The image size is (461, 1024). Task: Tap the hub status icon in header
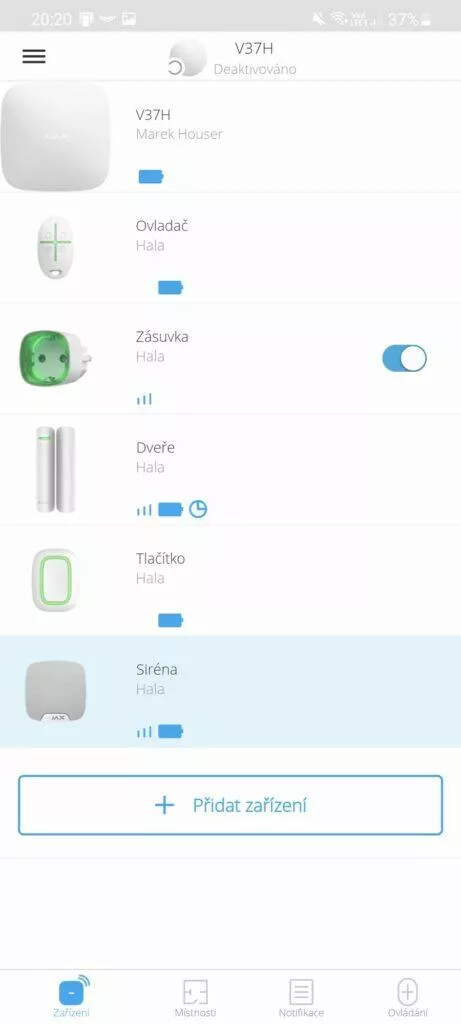click(187, 57)
